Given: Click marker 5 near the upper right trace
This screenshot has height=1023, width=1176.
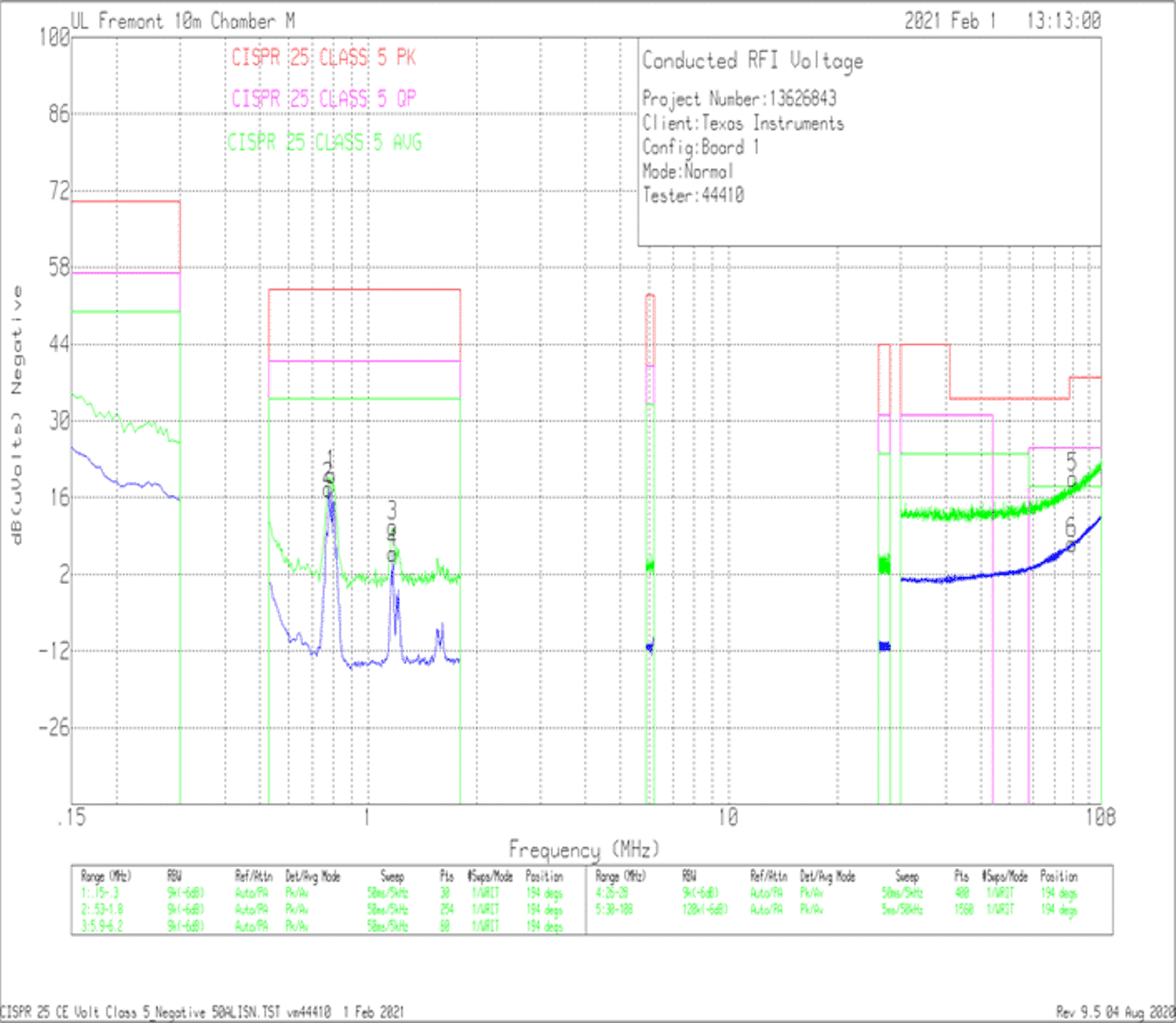Looking at the screenshot, I should click(x=1073, y=462).
